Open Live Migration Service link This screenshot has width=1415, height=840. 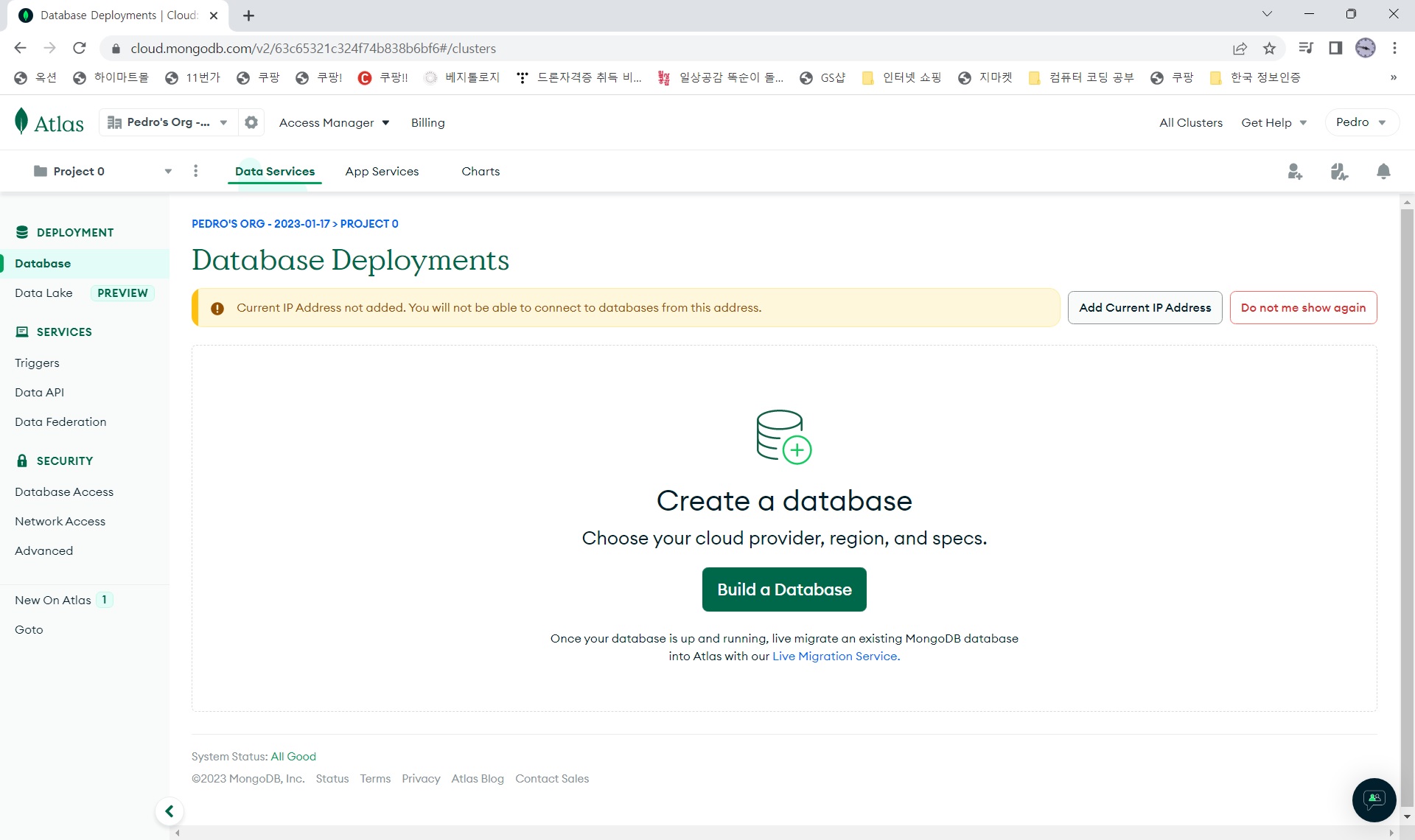pos(836,656)
